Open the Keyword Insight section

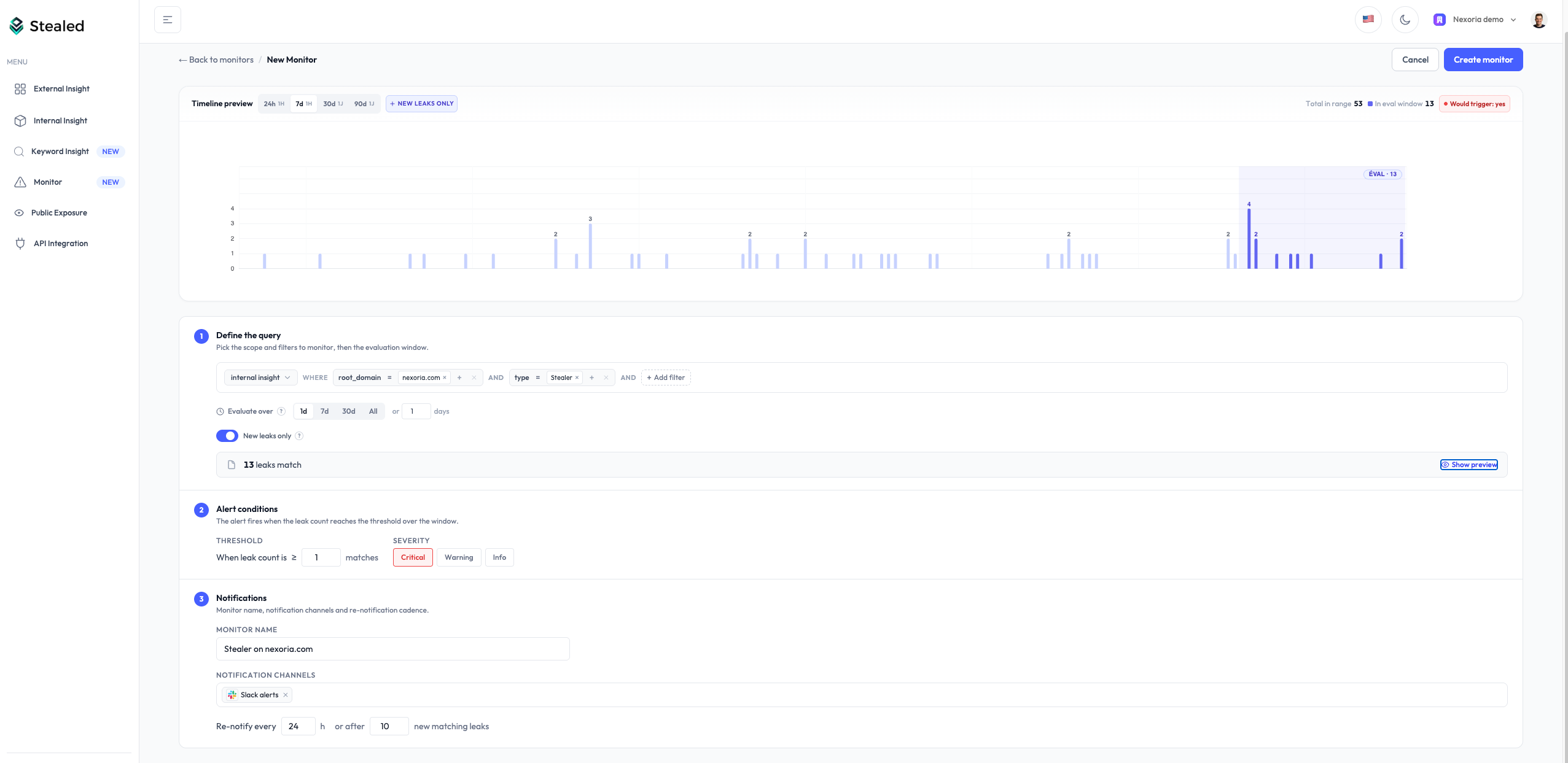click(60, 151)
